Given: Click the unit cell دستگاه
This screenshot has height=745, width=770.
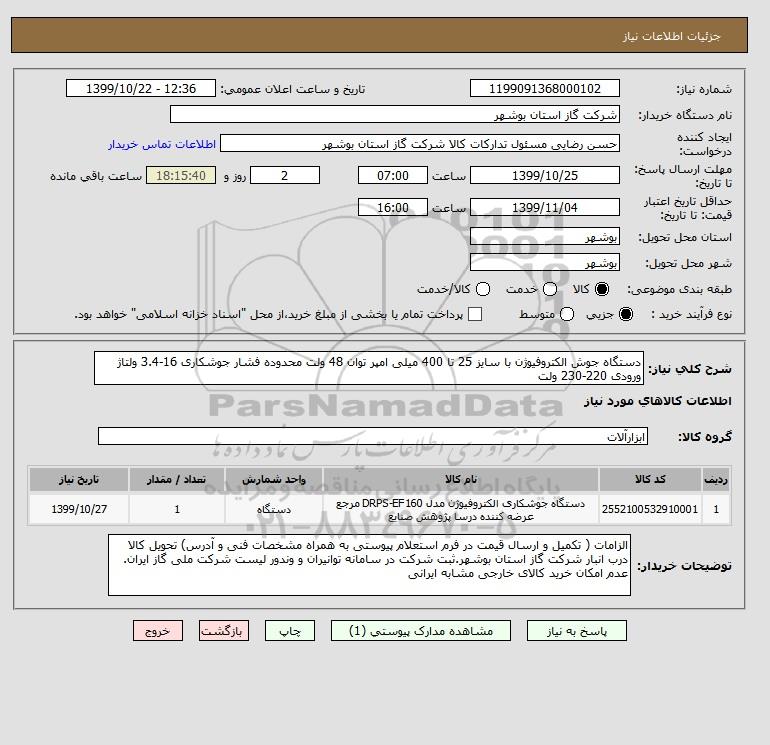Looking at the screenshot, I should pyautogui.click(x=274, y=509).
